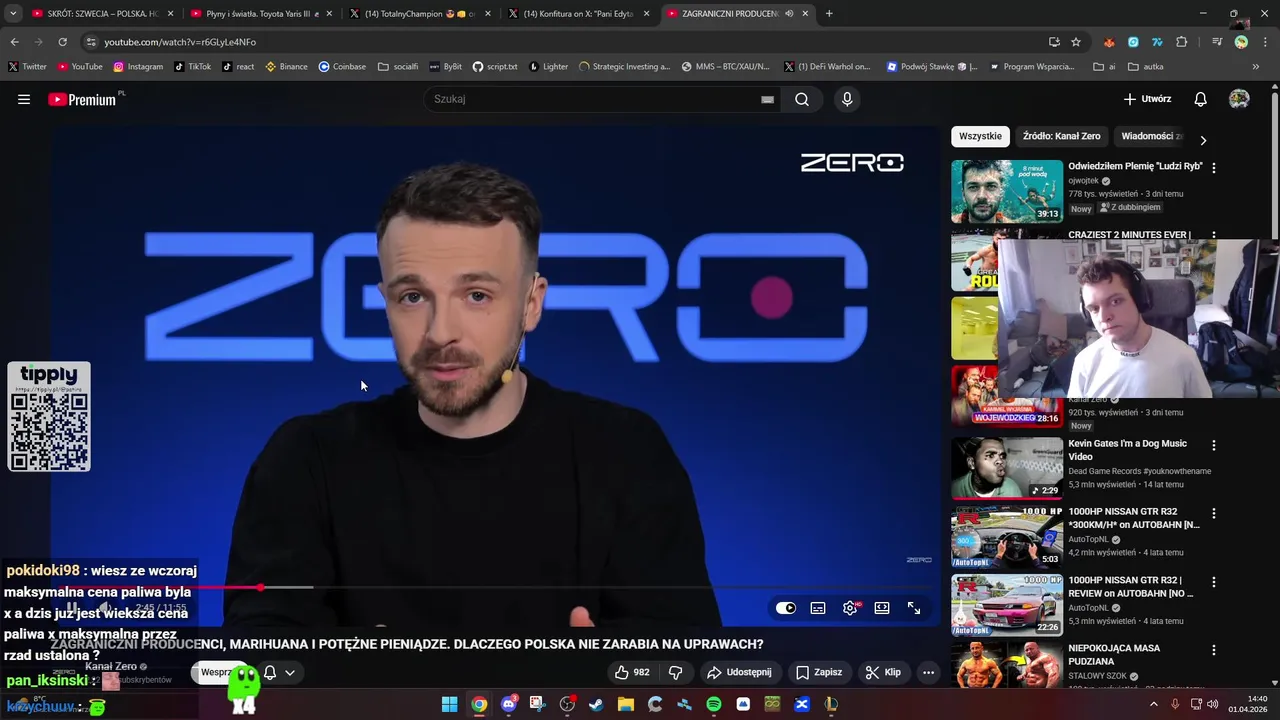Open the YouTube hamburger guide menu
Image resolution: width=1280 pixels, height=720 pixels.
pyautogui.click(x=24, y=99)
